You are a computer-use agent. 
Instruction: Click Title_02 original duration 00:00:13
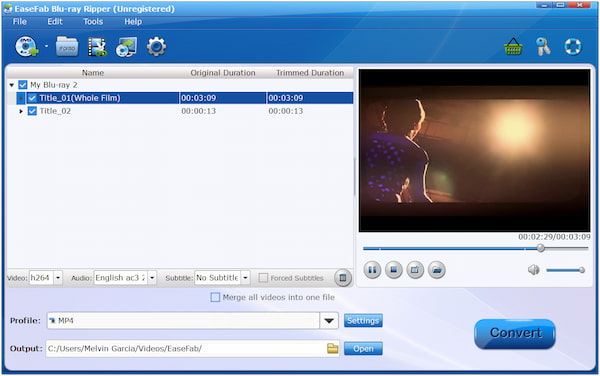tap(199, 111)
